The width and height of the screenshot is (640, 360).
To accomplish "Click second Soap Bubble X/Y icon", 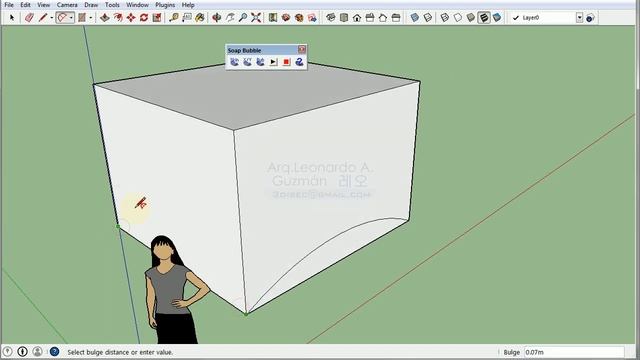I will pos(247,62).
